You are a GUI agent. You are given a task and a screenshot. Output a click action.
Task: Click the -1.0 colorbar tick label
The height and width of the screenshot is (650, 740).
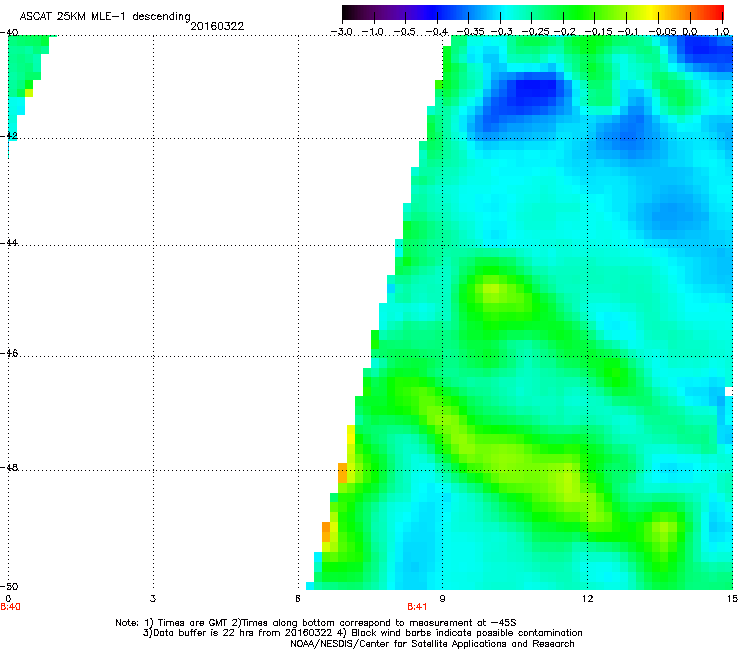[x=373, y=32]
